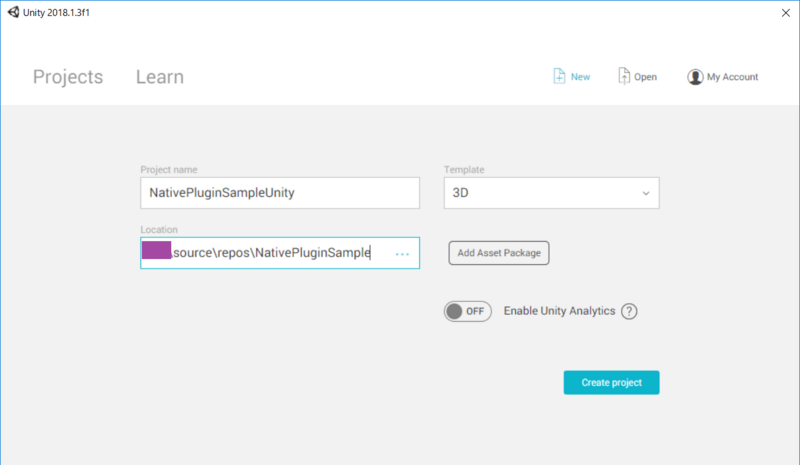
Task: Click the Enable Unity Analytics label text
Action: (559, 311)
